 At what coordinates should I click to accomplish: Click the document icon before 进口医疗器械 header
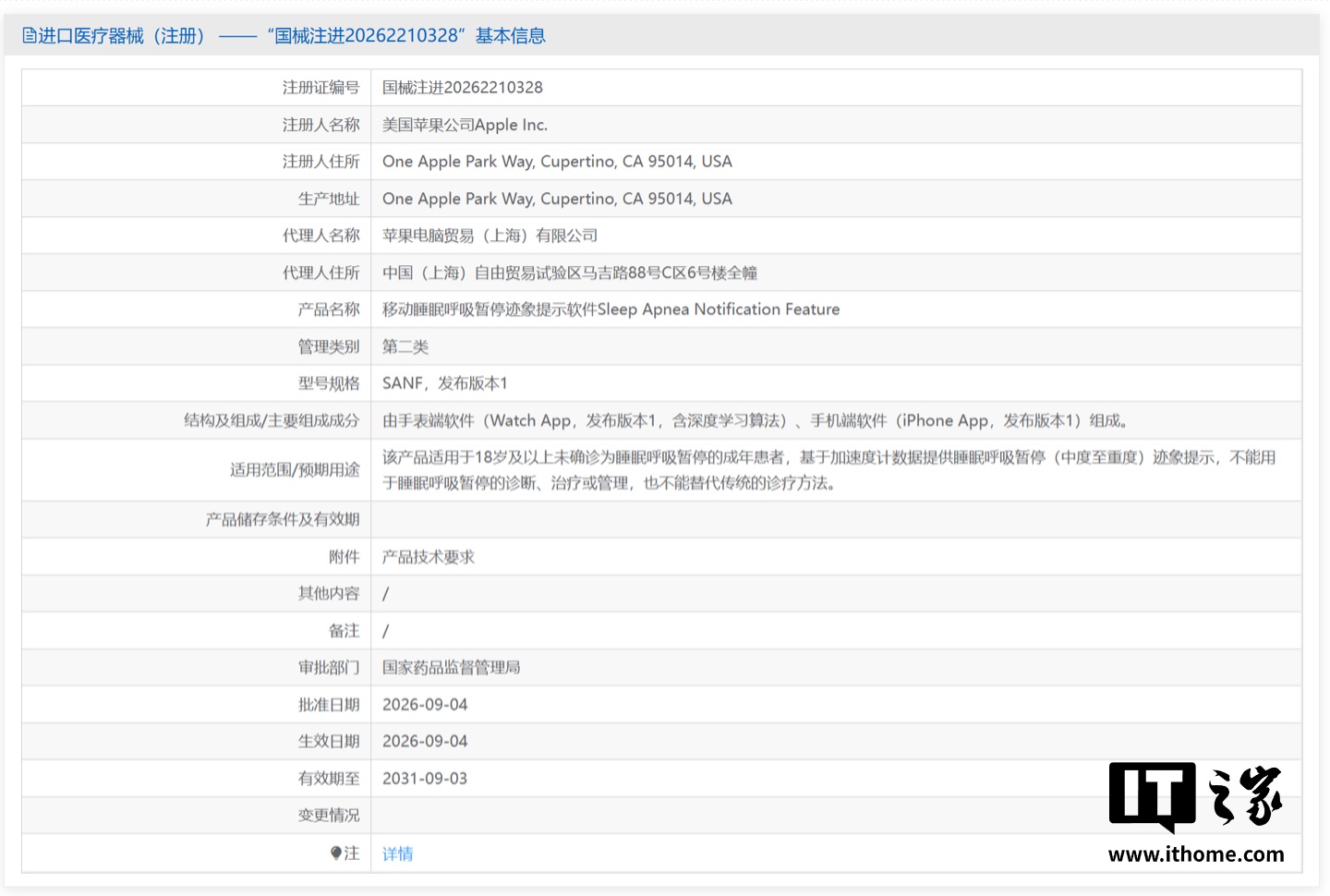[30, 36]
